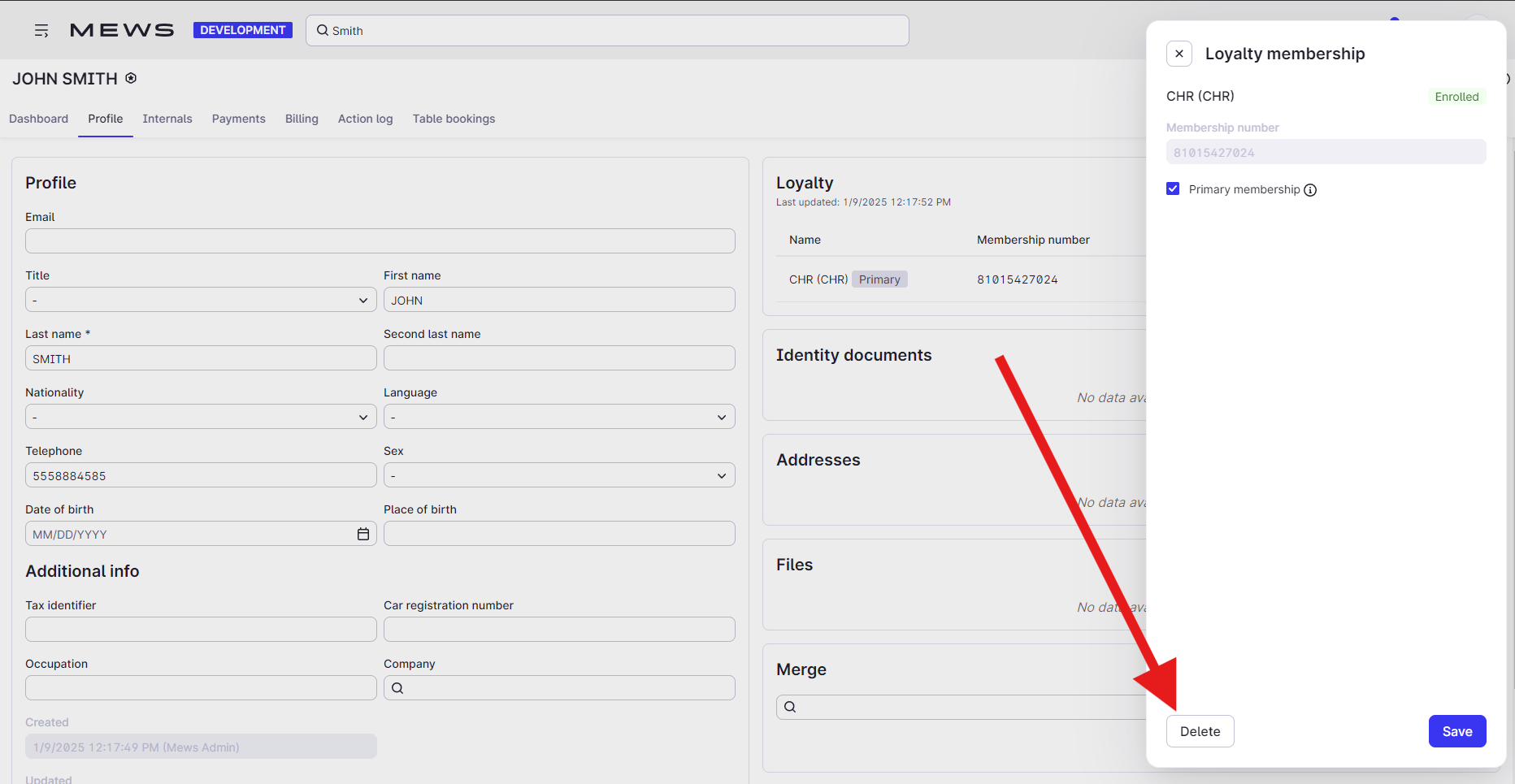Switch to the Action log tab

tap(365, 119)
